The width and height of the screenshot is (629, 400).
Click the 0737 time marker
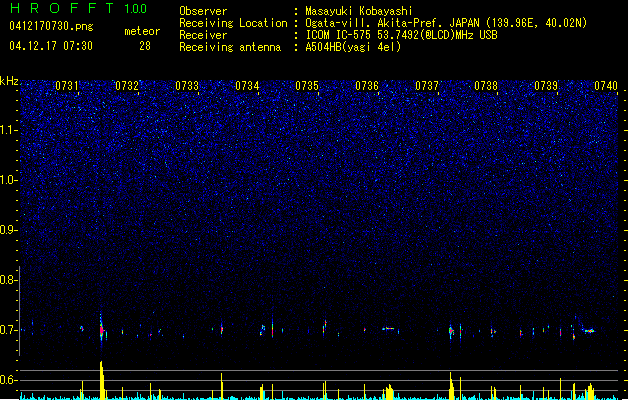(427, 86)
